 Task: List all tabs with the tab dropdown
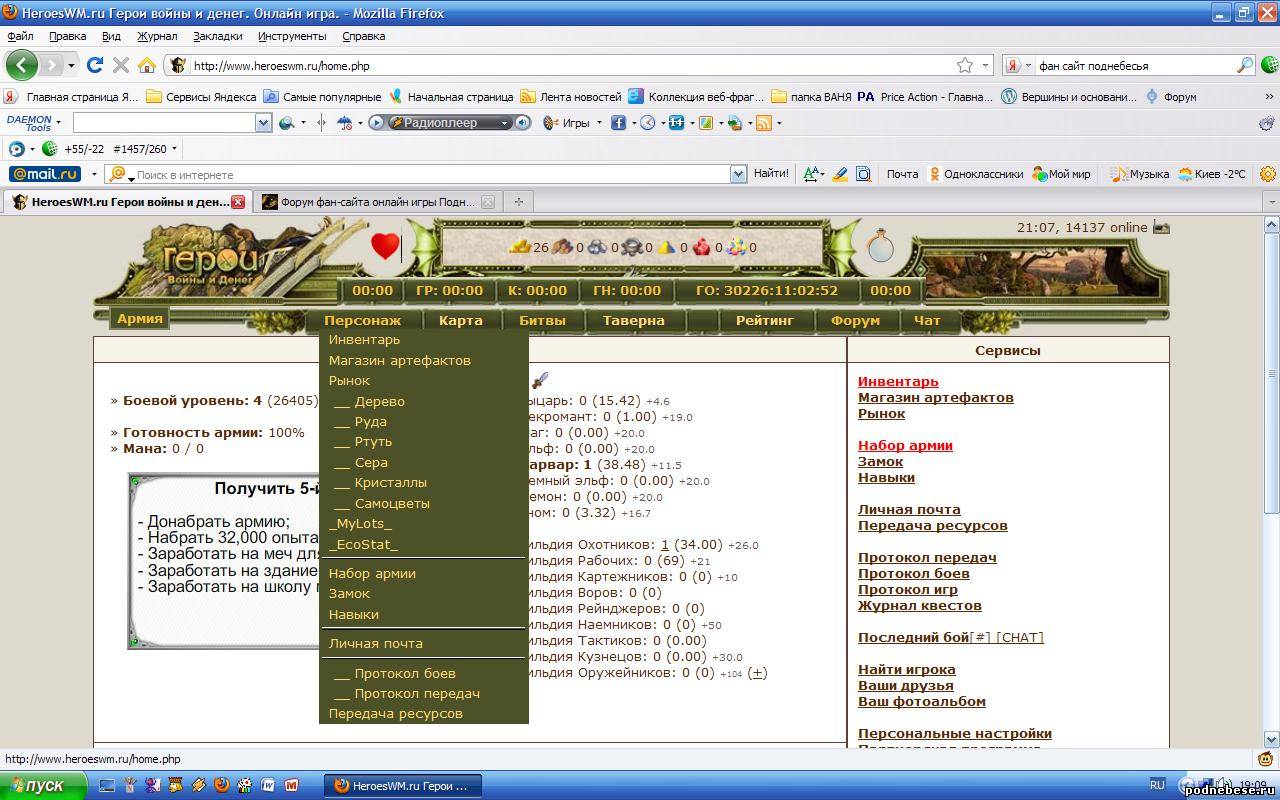pos(1270,201)
